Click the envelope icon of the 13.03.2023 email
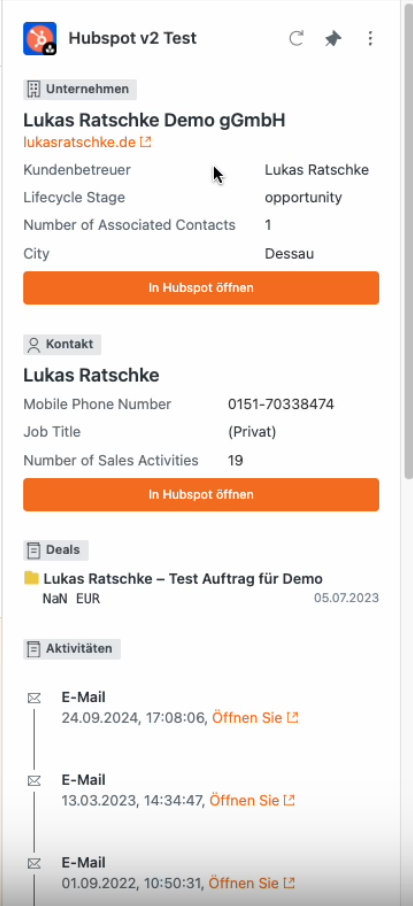 [34, 781]
